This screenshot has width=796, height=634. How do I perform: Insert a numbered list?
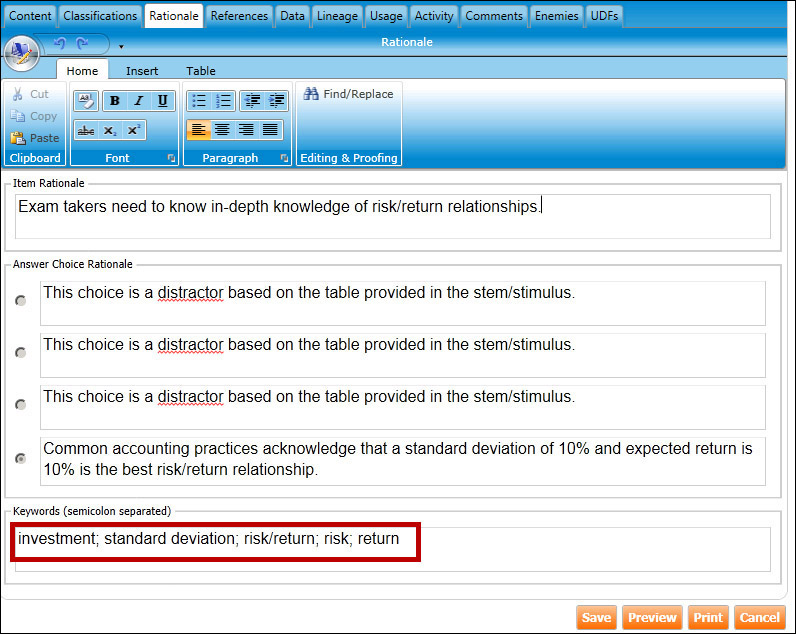223,101
